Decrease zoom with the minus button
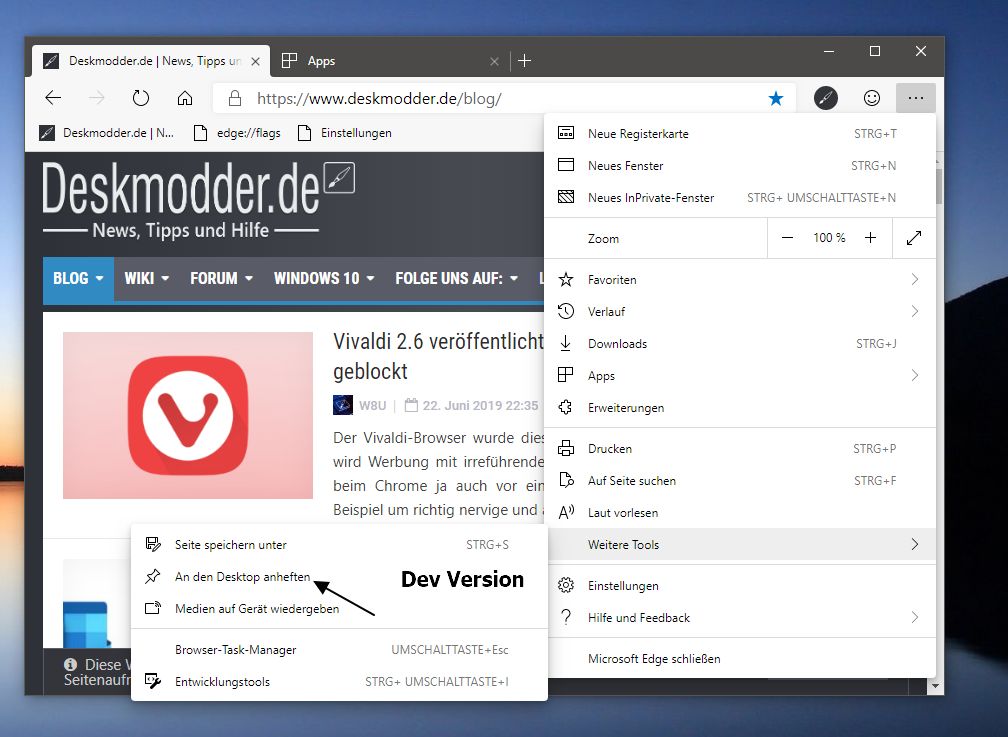The width and height of the screenshot is (1008, 737). click(787, 238)
